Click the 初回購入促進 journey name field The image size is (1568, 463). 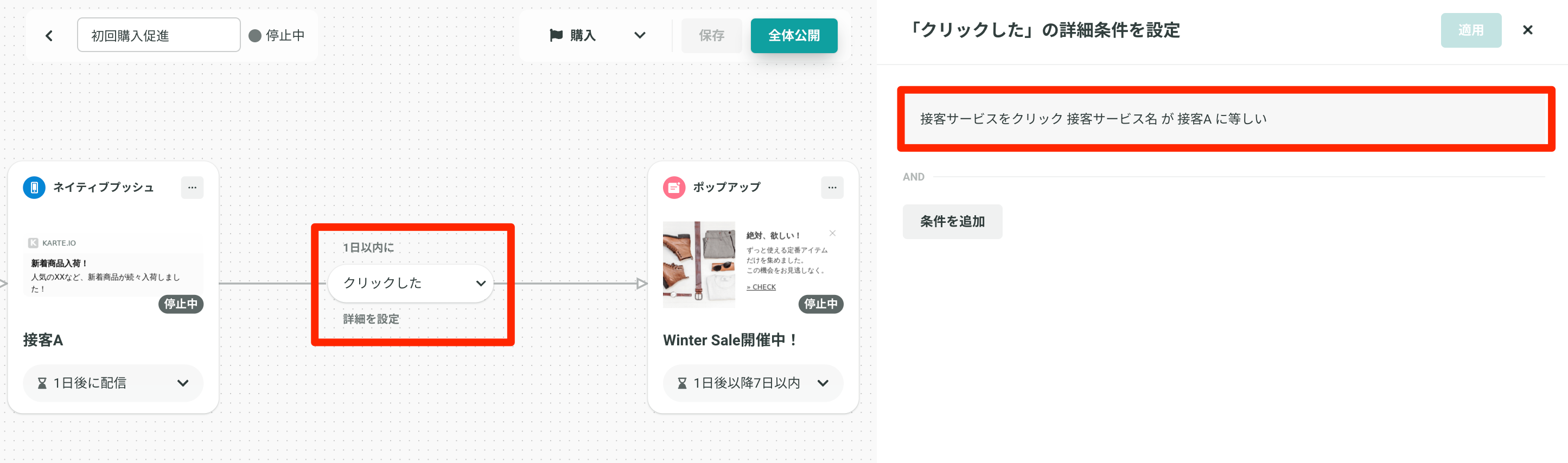tap(159, 35)
